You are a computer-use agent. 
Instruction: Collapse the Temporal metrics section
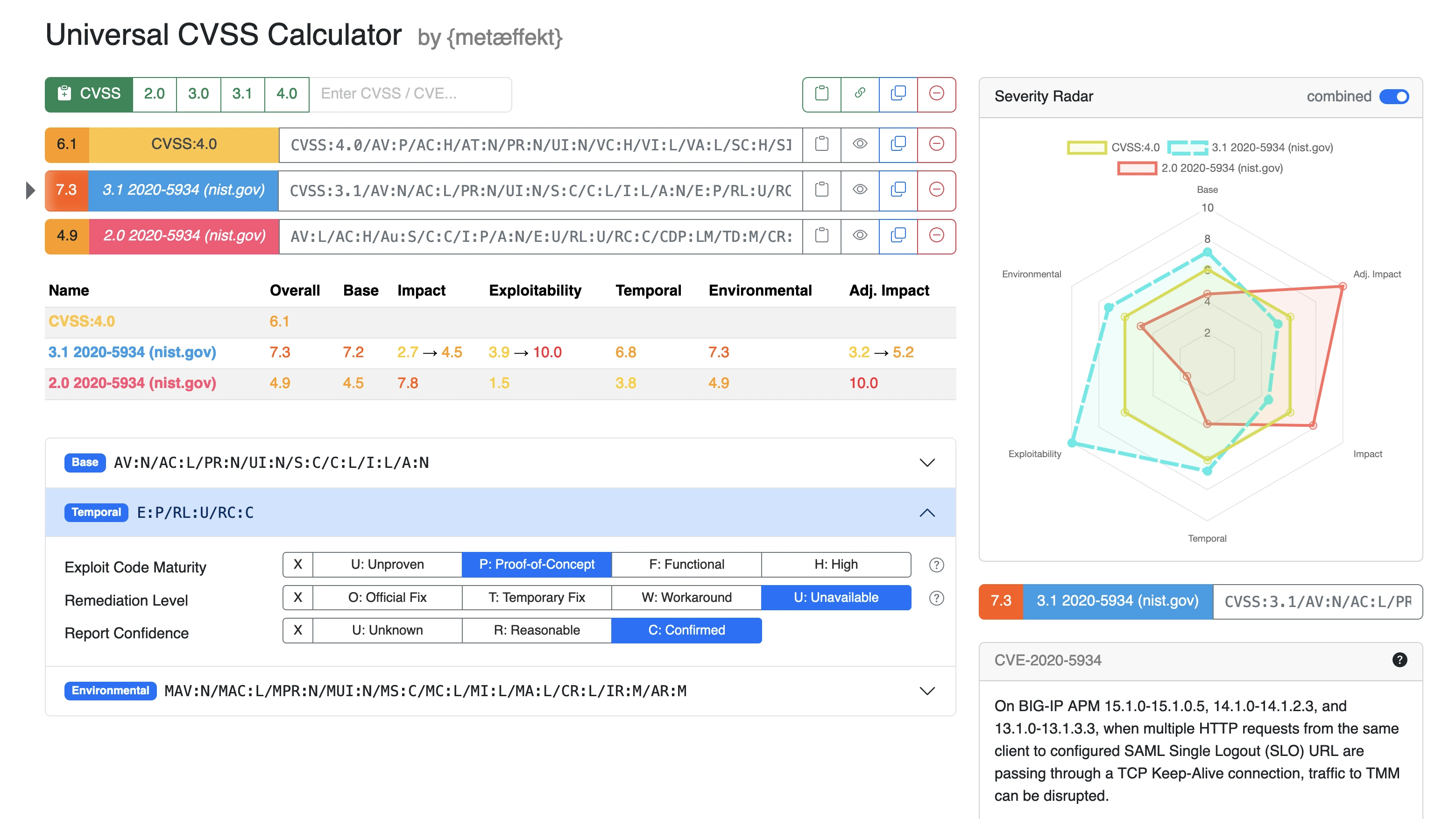click(926, 513)
